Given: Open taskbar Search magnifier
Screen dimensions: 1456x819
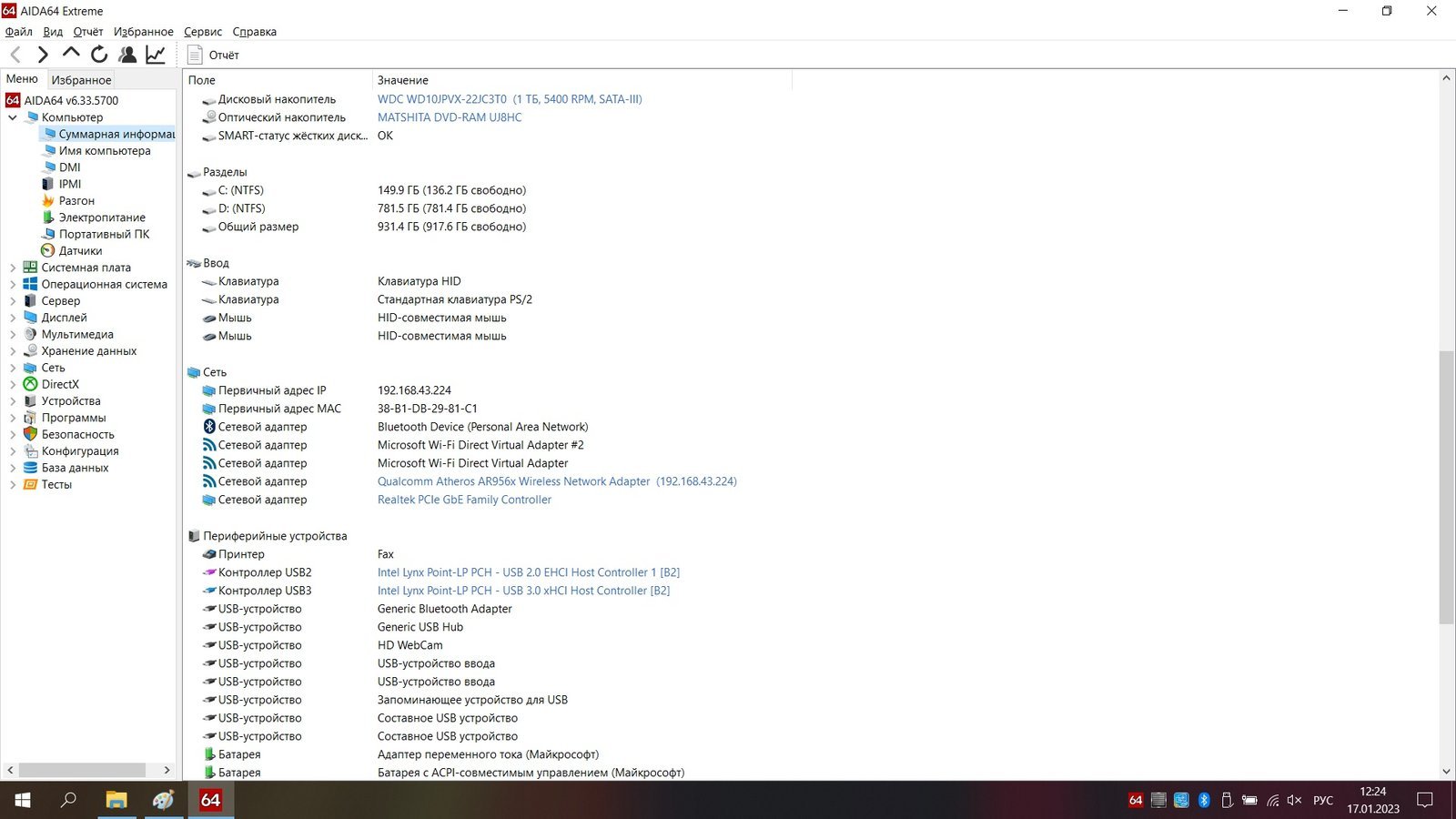Looking at the screenshot, I should (x=68, y=800).
